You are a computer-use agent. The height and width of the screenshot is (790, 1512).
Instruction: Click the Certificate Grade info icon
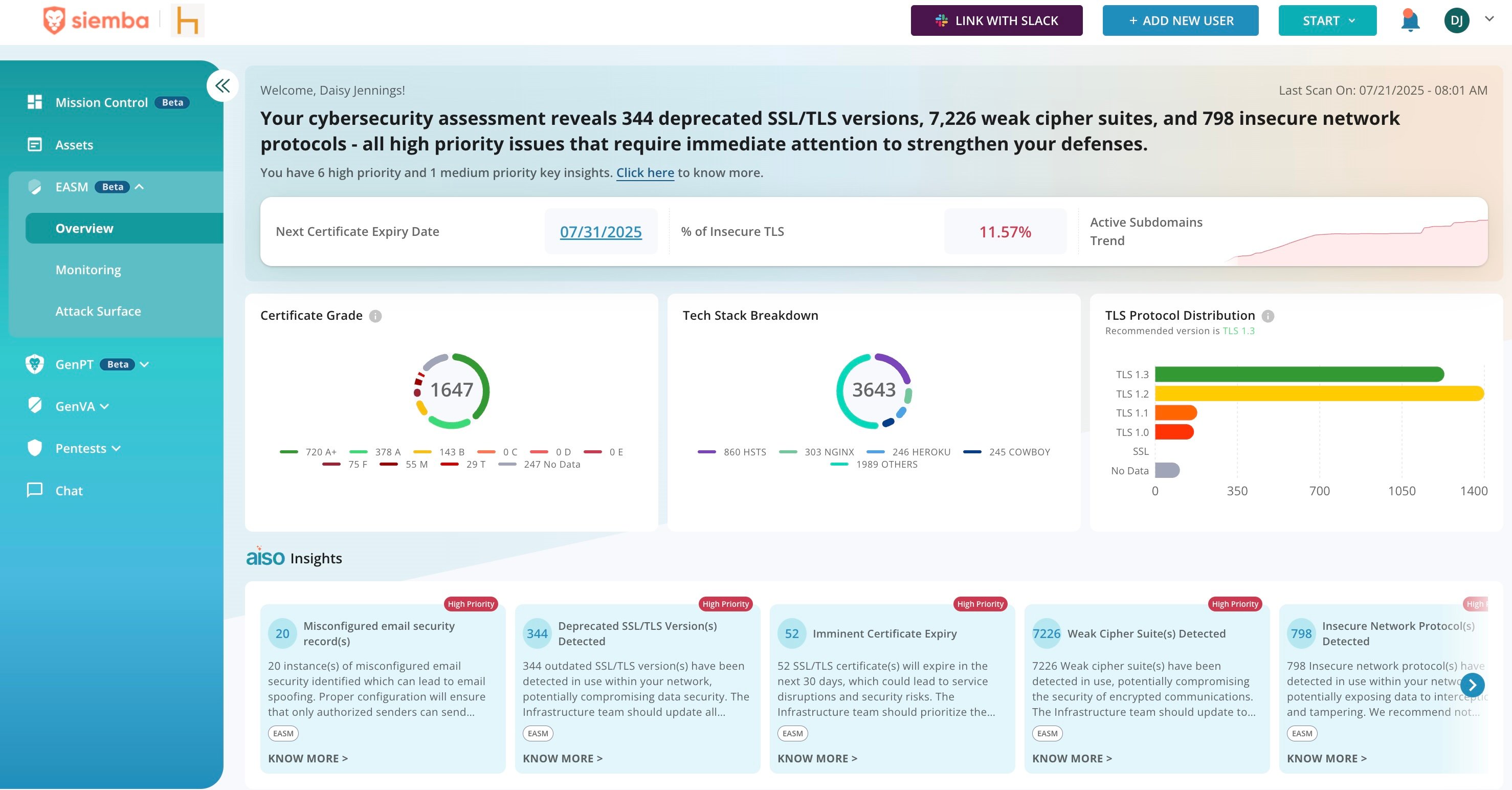tap(375, 316)
